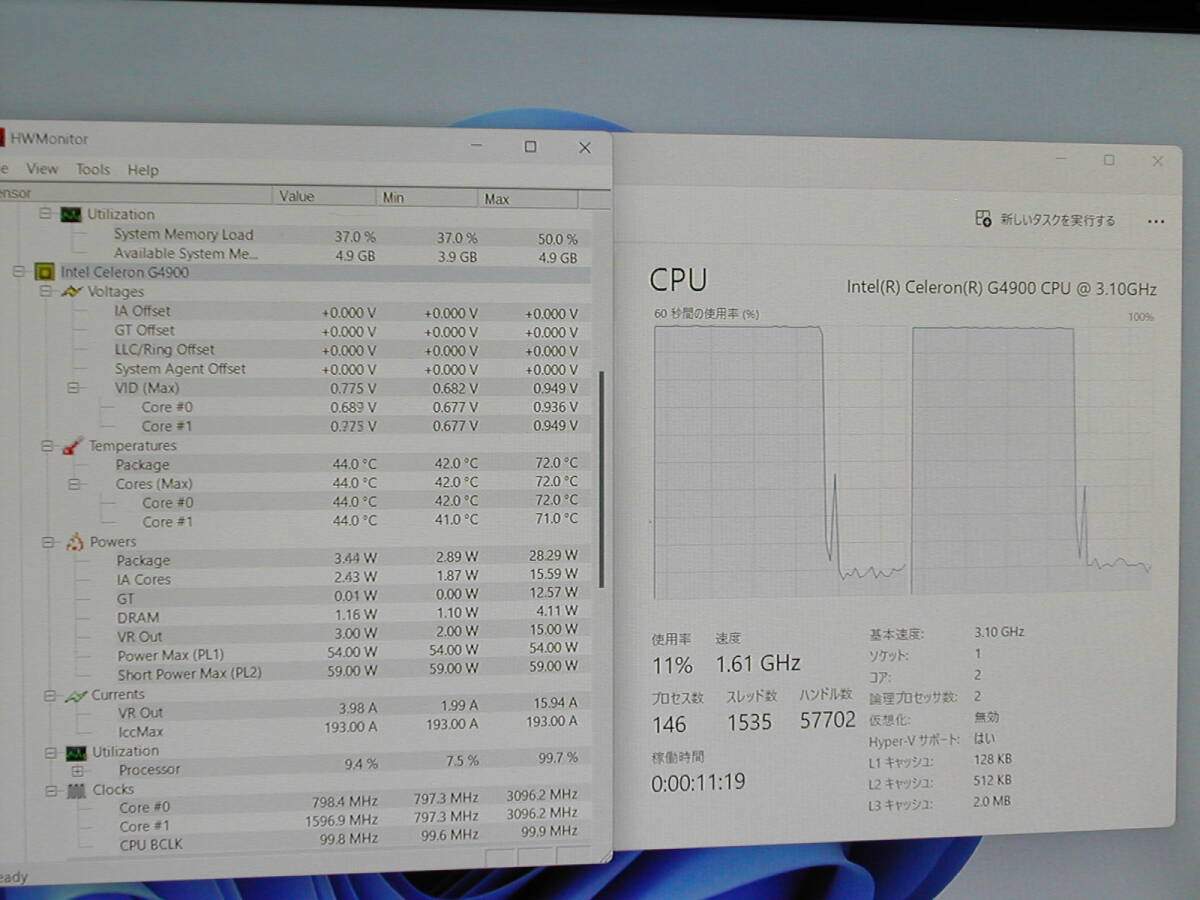The height and width of the screenshot is (900, 1200).
Task: Select the Package power row
Action: tap(296, 560)
